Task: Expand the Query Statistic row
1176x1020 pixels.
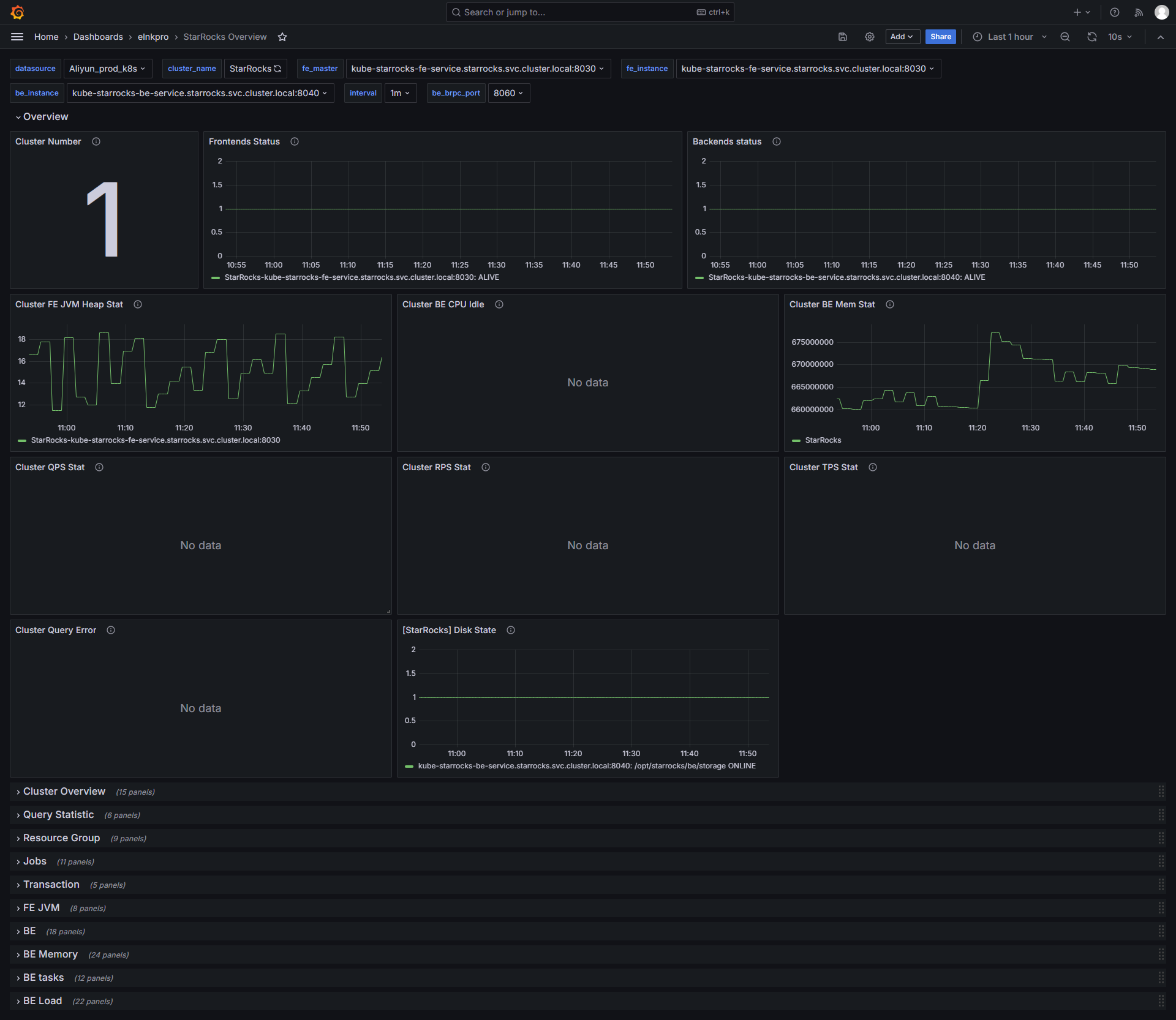Action: coord(59,815)
